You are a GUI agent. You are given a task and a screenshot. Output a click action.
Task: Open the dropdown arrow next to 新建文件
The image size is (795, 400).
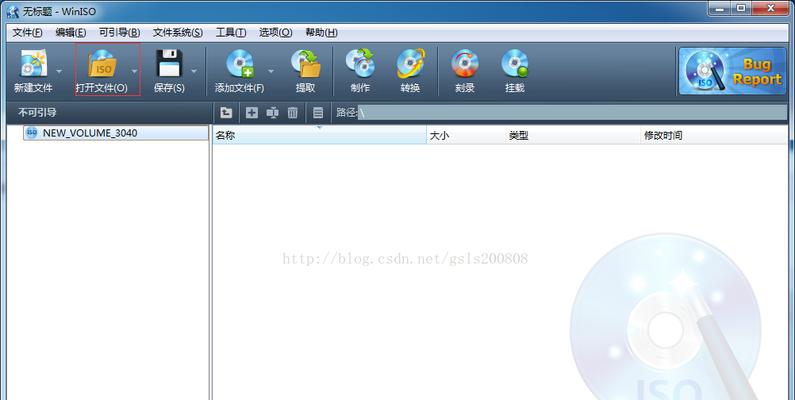click(x=59, y=71)
